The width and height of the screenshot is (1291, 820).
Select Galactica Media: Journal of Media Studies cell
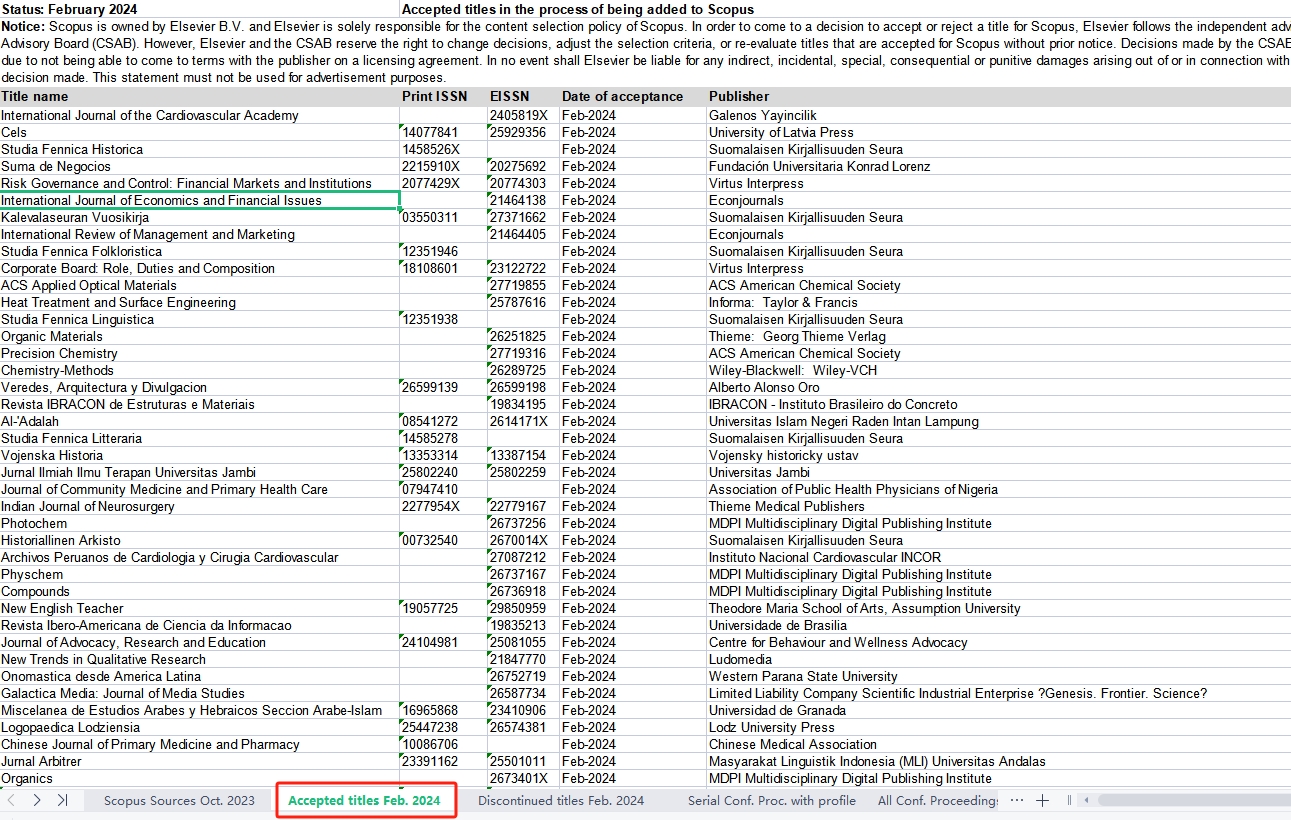click(x=200, y=693)
